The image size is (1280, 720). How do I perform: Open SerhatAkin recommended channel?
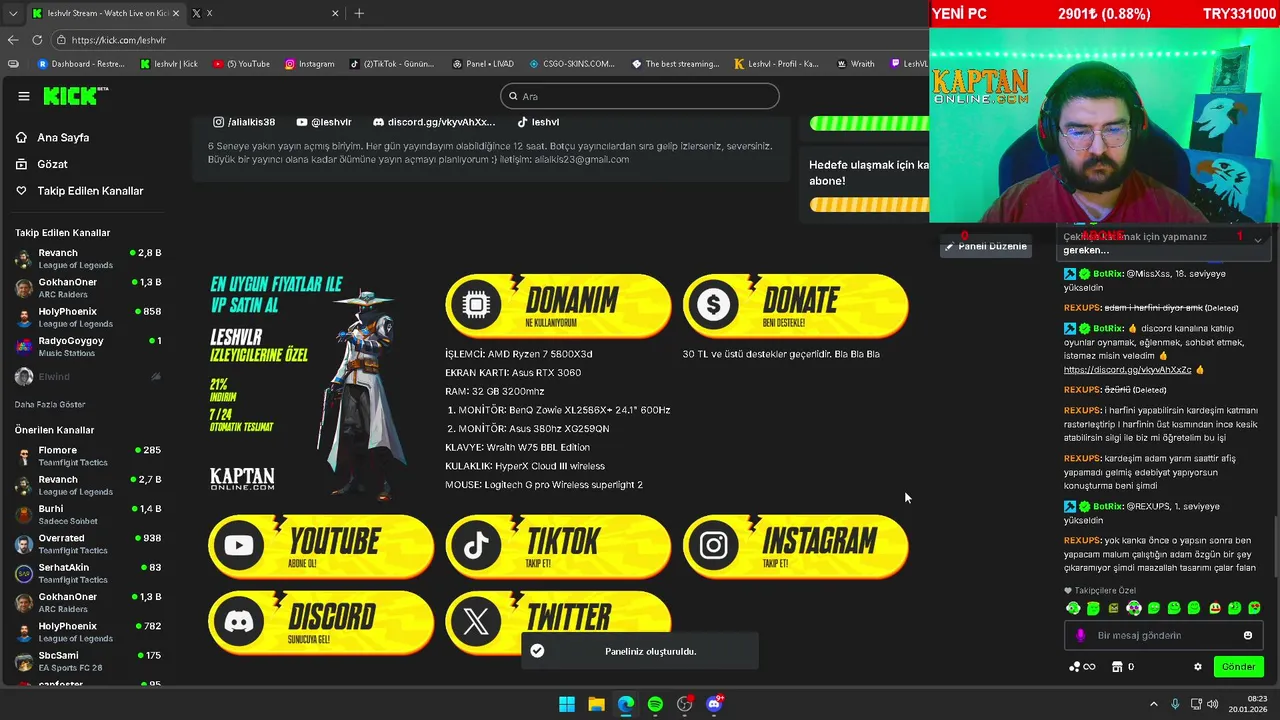[x=88, y=573]
